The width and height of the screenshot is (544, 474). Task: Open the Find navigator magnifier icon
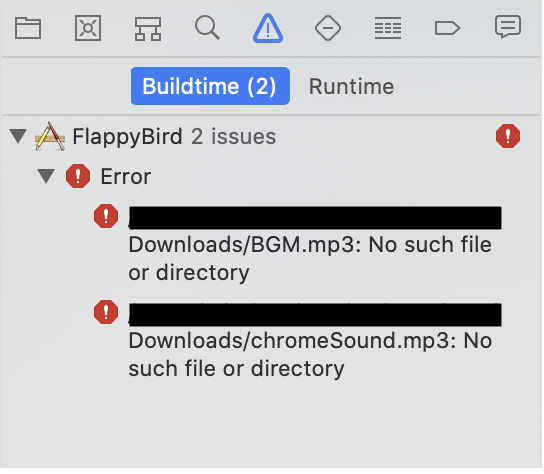click(207, 27)
